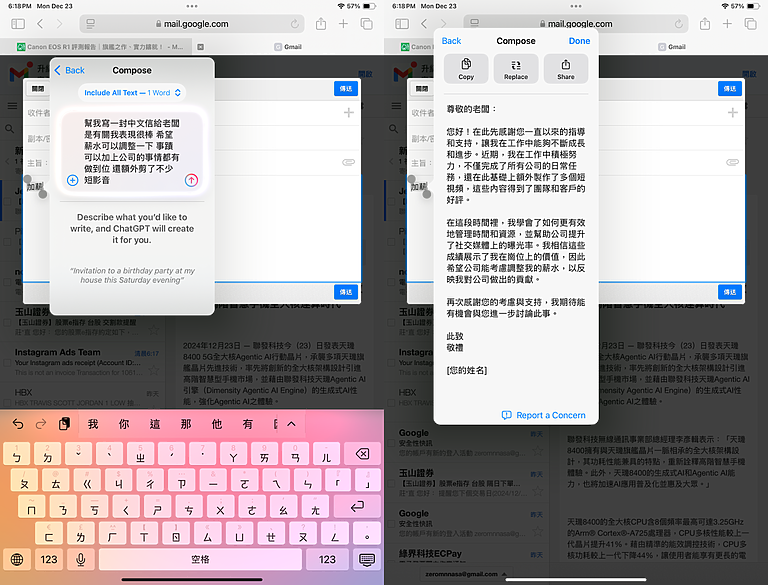Tap the ㄅ key on the keyboard
The image size is (768, 585).
tap(17, 454)
